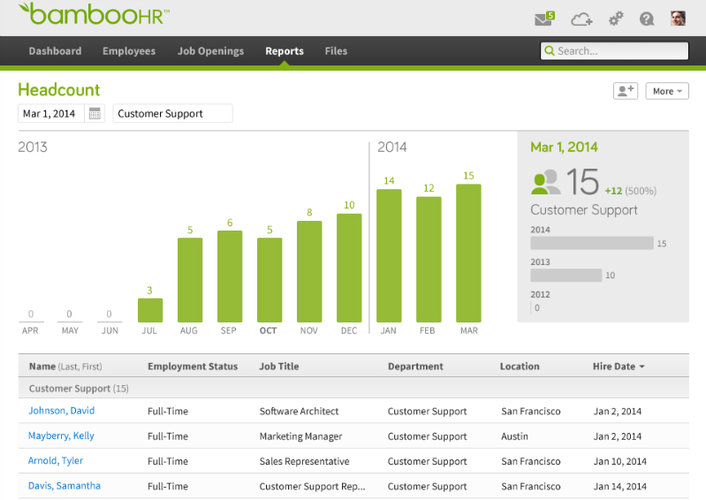Go to the Dashboard tab
706x500 pixels.
[x=55, y=51]
